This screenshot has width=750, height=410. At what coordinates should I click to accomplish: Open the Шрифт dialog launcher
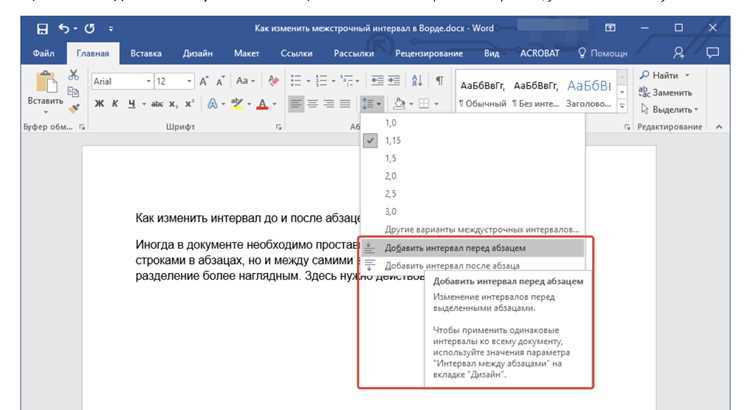tap(278, 127)
